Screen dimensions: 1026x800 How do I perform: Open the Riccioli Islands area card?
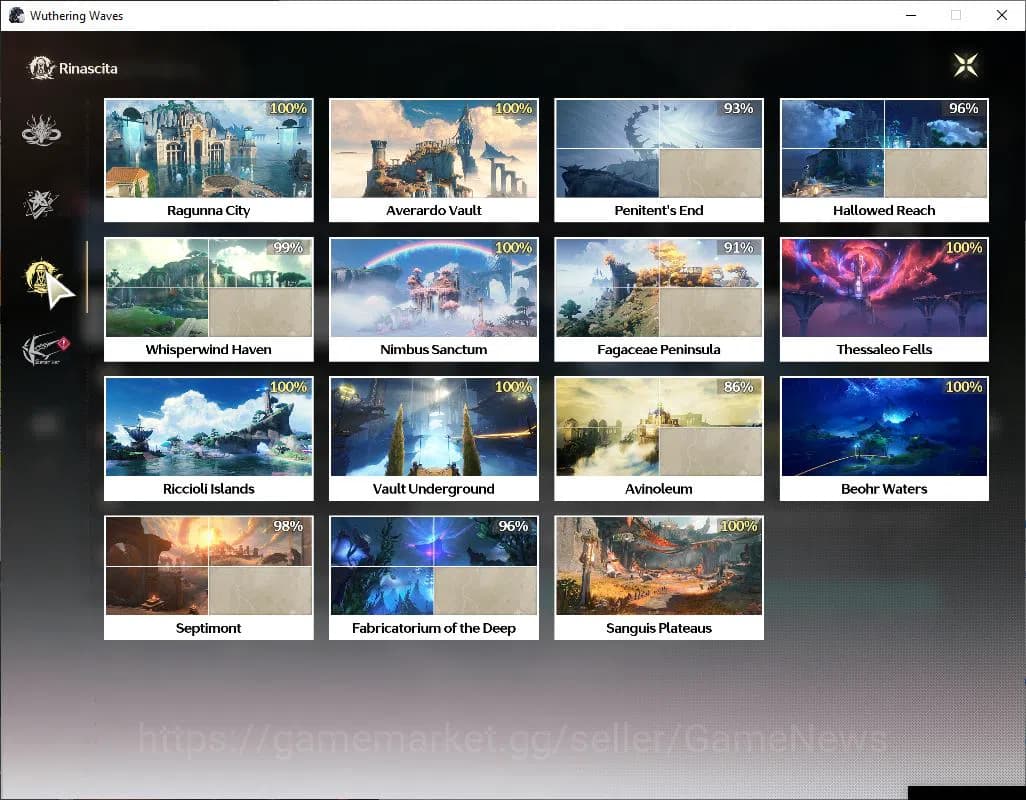click(208, 437)
